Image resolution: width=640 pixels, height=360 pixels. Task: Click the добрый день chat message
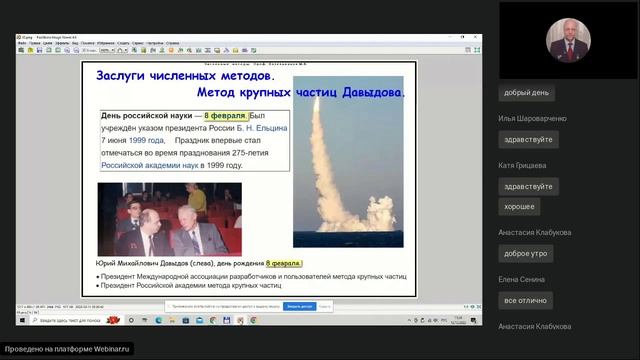click(x=526, y=93)
